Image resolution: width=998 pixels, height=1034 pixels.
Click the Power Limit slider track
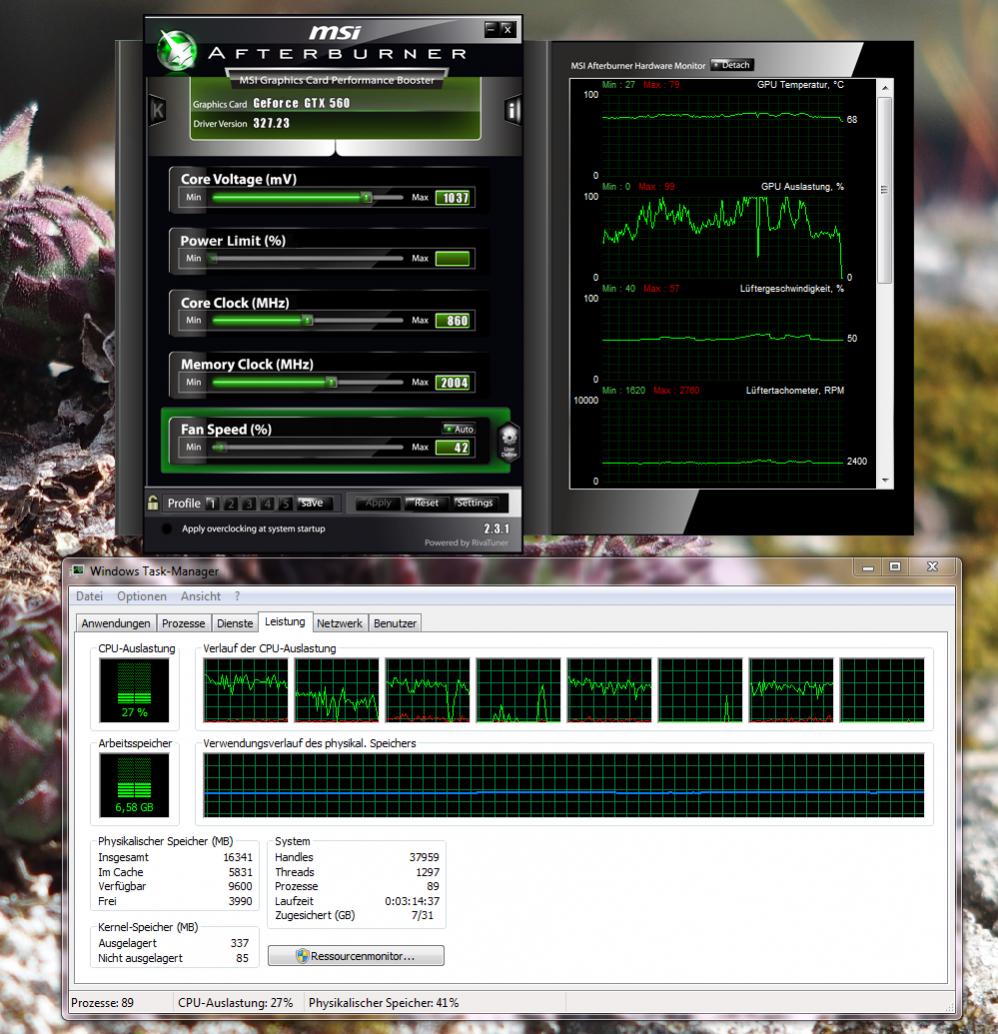(307, 258)
